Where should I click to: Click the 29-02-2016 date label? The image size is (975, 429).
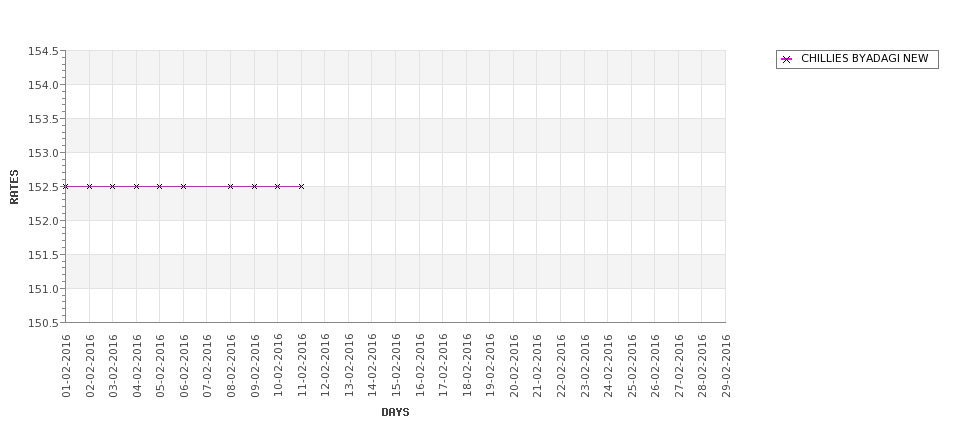[726, 366]
